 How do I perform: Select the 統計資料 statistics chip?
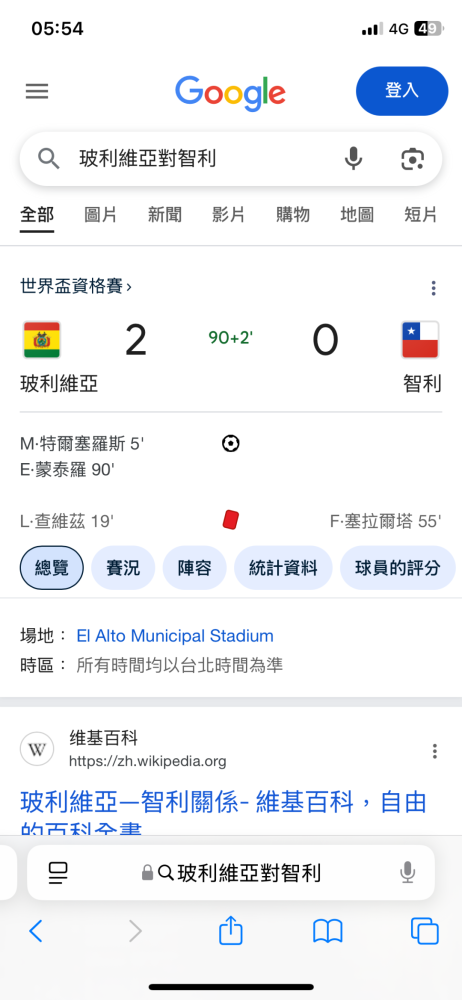tap(283, 568)
